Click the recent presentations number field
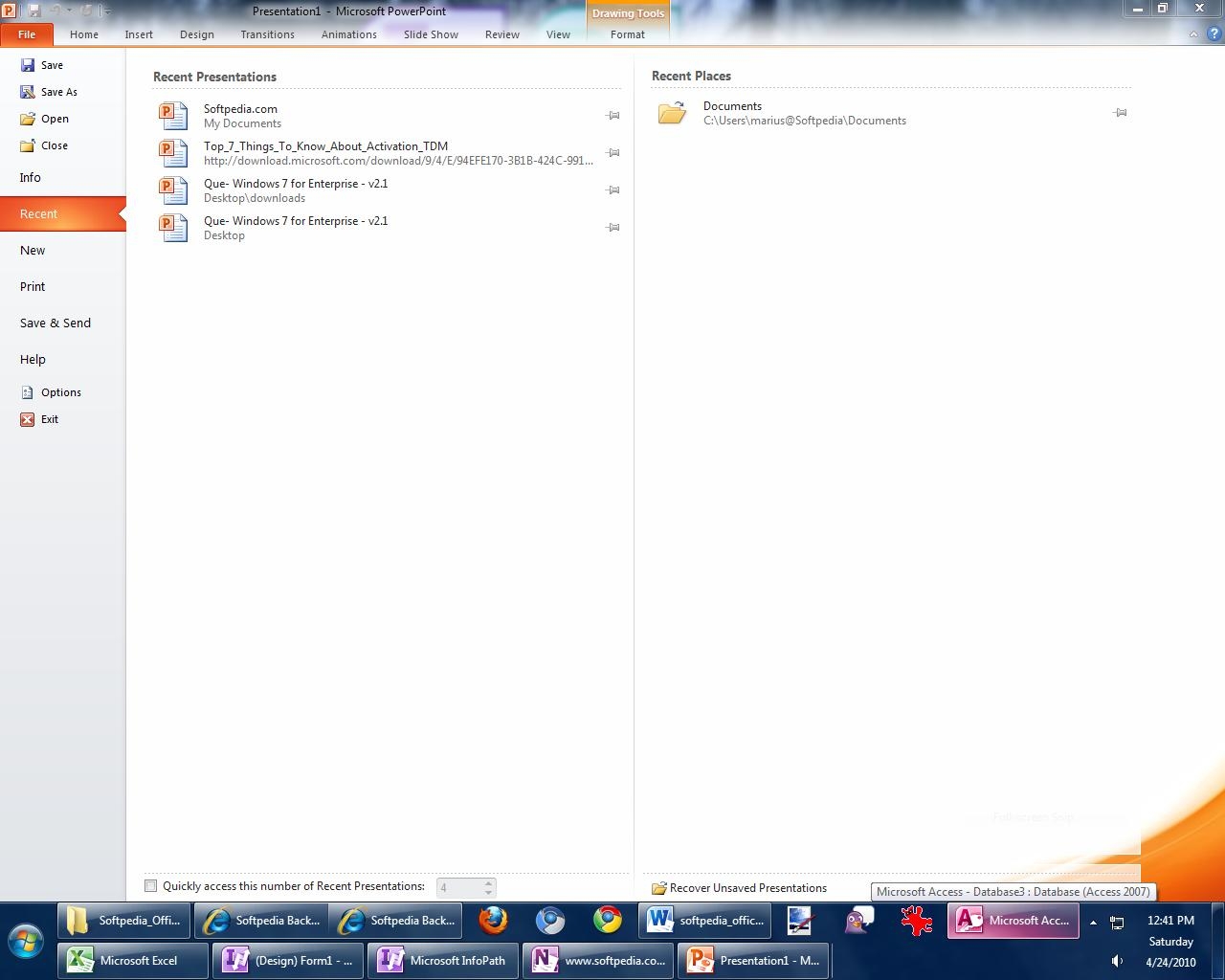The width and height of the screenshot is (1225, 980). 457,888
